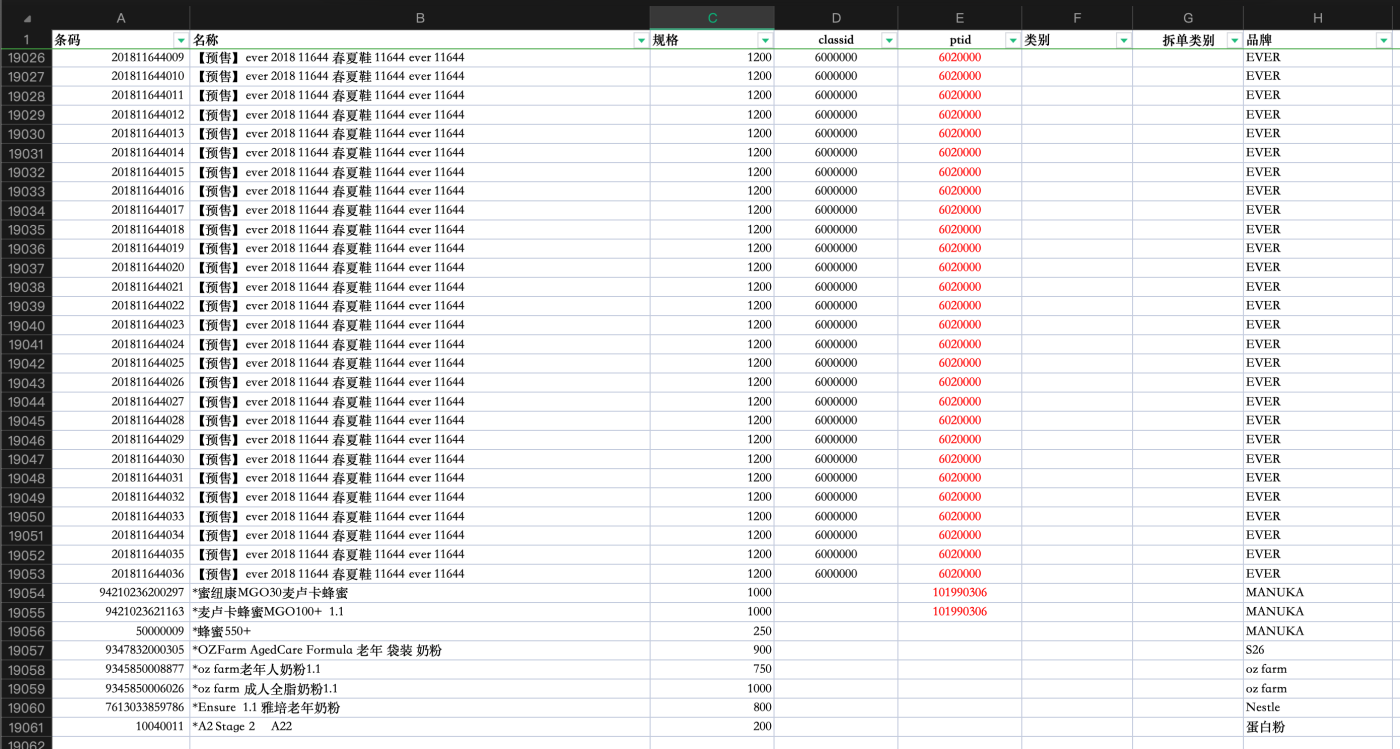Click column header E
Screen dimensions: 1400x749
(959, 18)
